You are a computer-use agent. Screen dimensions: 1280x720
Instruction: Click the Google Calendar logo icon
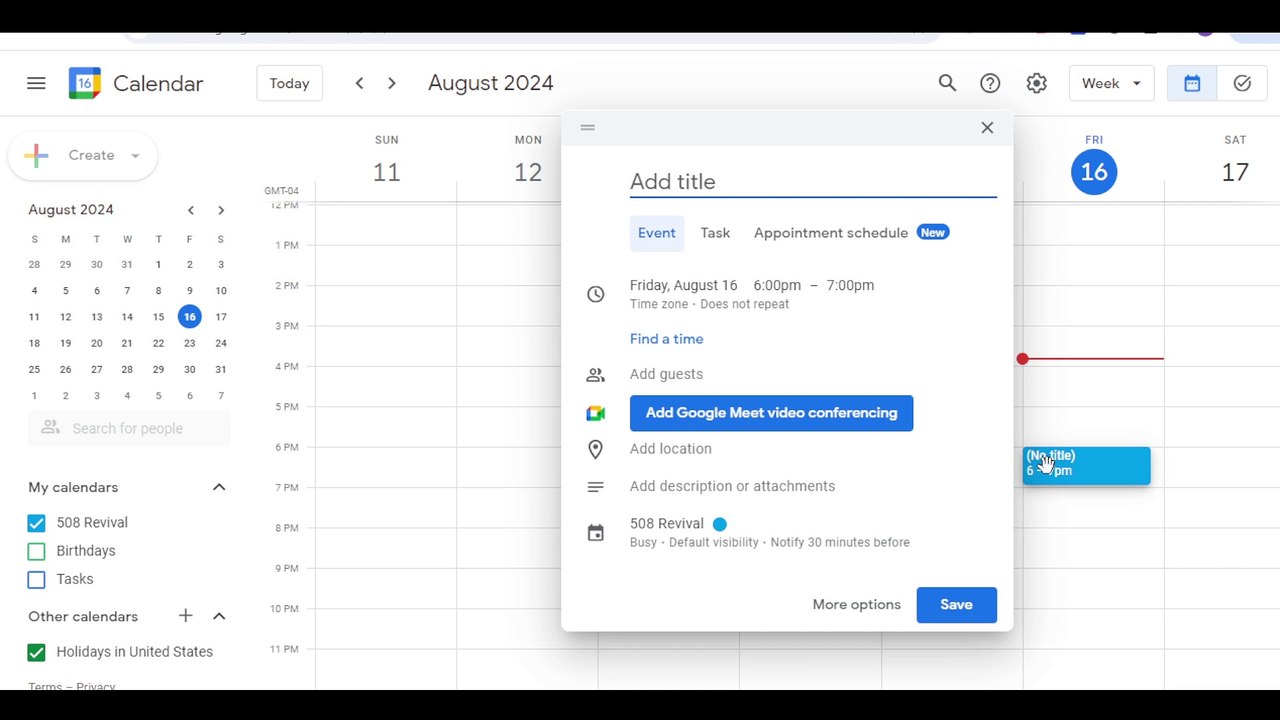pos(84,83)
